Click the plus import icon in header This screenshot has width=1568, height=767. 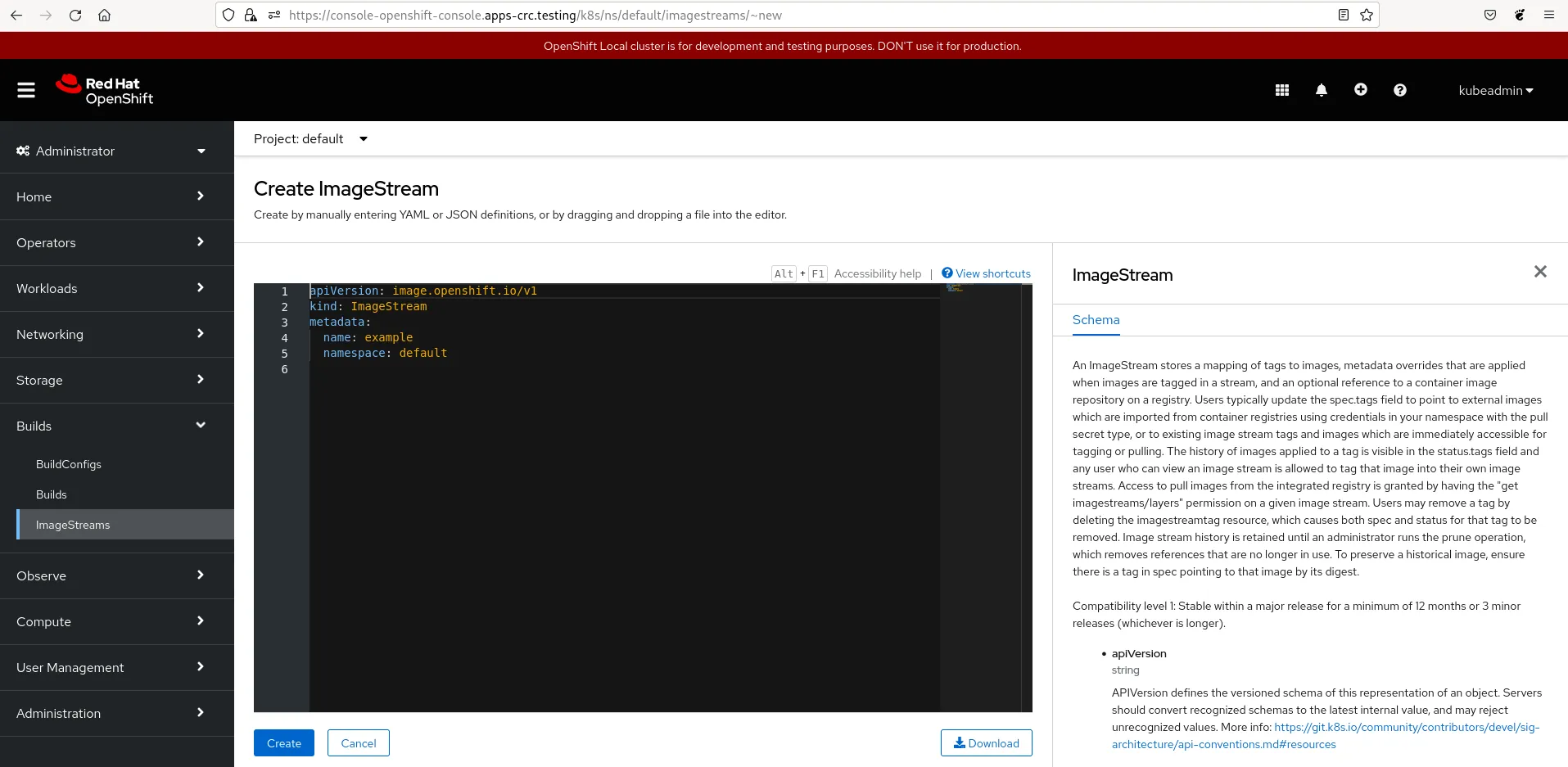(1361, 90)
